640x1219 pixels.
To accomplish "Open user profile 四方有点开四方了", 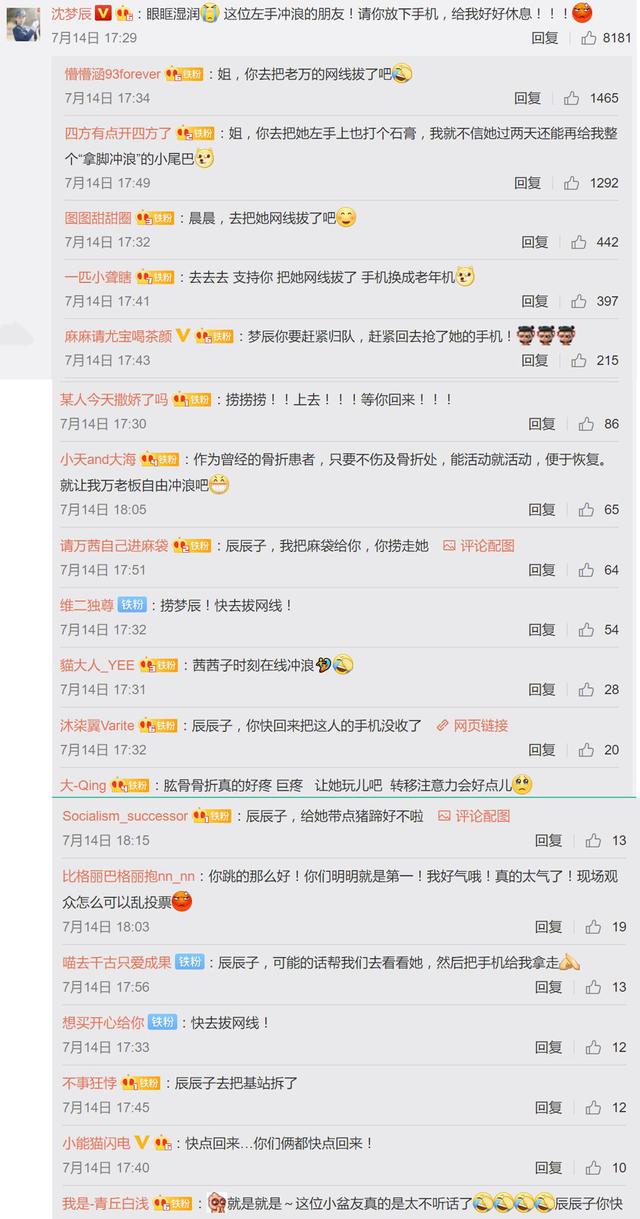I will 118,133.
